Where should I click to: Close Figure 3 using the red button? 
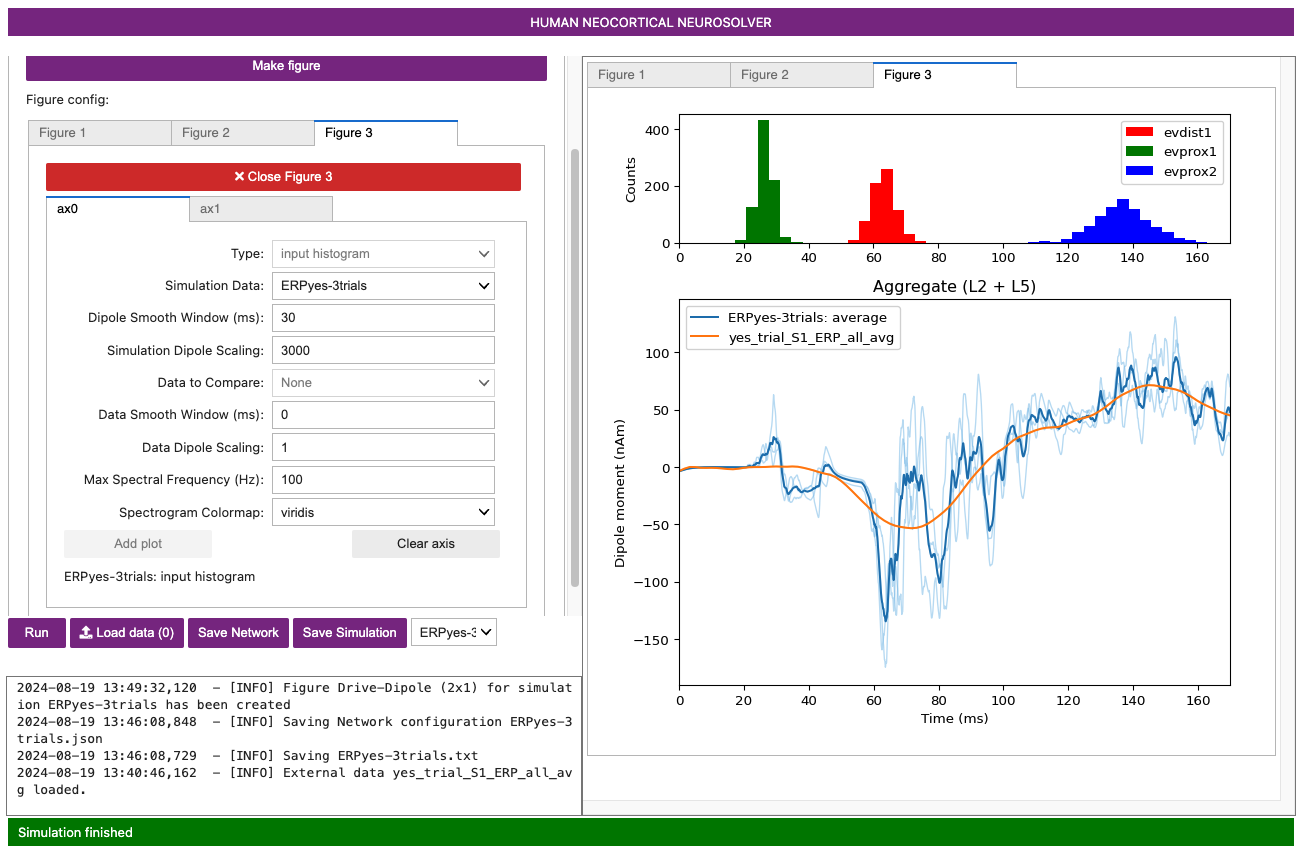pos(283,177)
